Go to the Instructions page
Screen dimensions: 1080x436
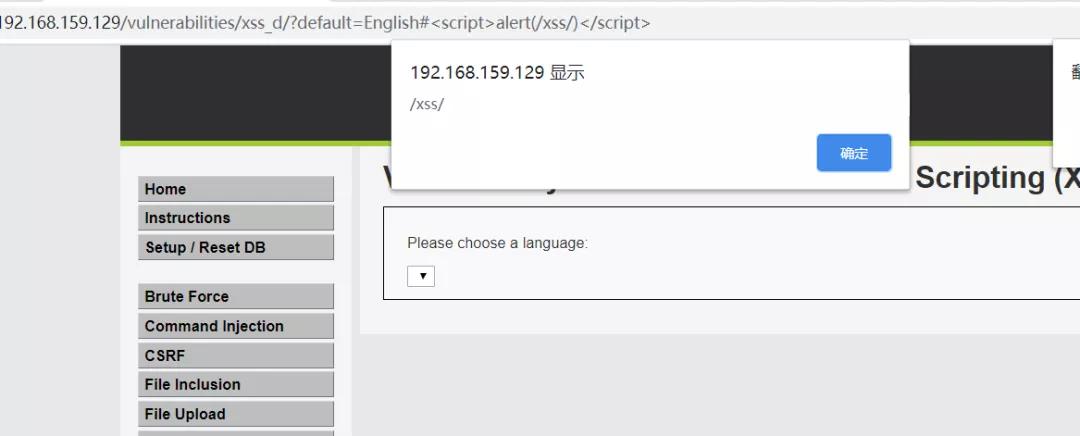[236, 218]
